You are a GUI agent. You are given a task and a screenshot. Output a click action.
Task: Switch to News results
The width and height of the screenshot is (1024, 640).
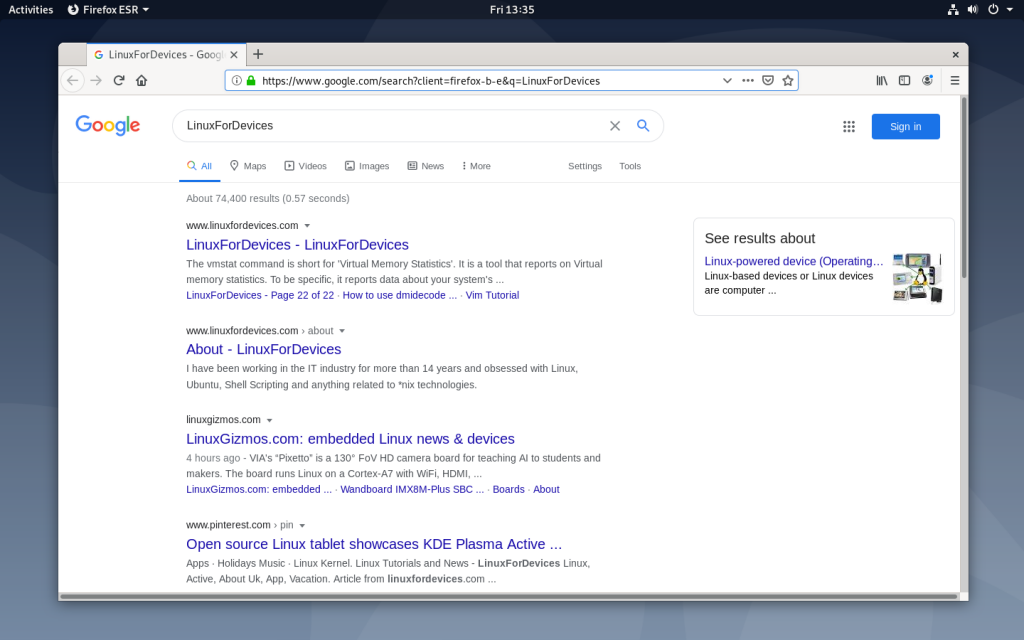(x=426, y=166)
